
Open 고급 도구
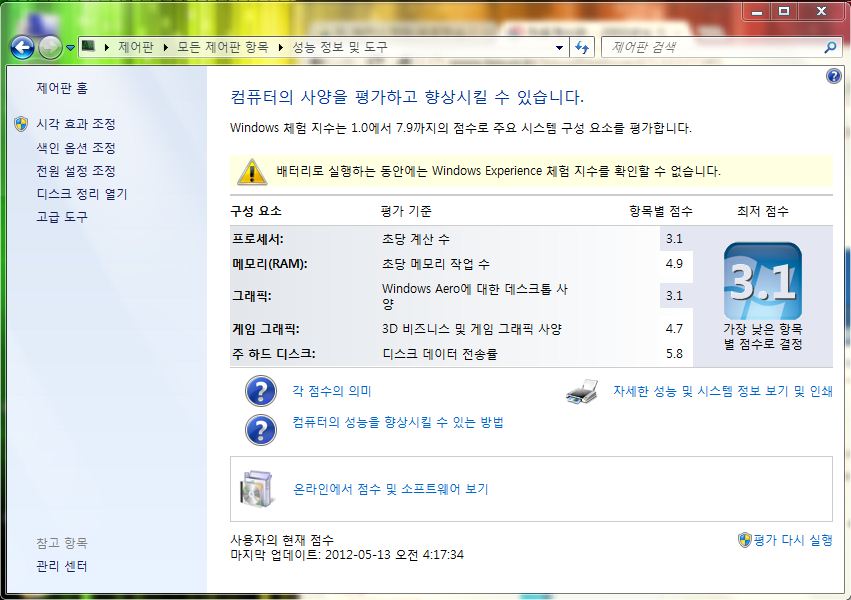(62, 217)
